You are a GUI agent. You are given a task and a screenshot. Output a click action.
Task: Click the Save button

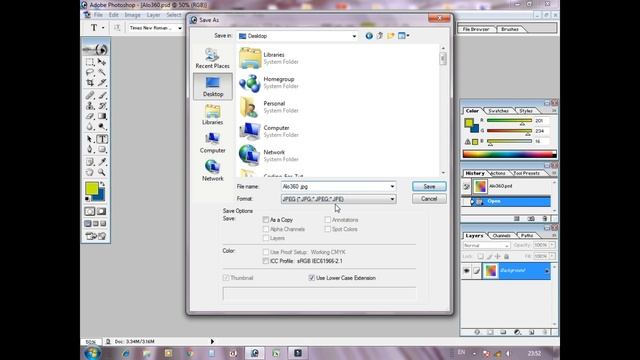click(429, 187)
